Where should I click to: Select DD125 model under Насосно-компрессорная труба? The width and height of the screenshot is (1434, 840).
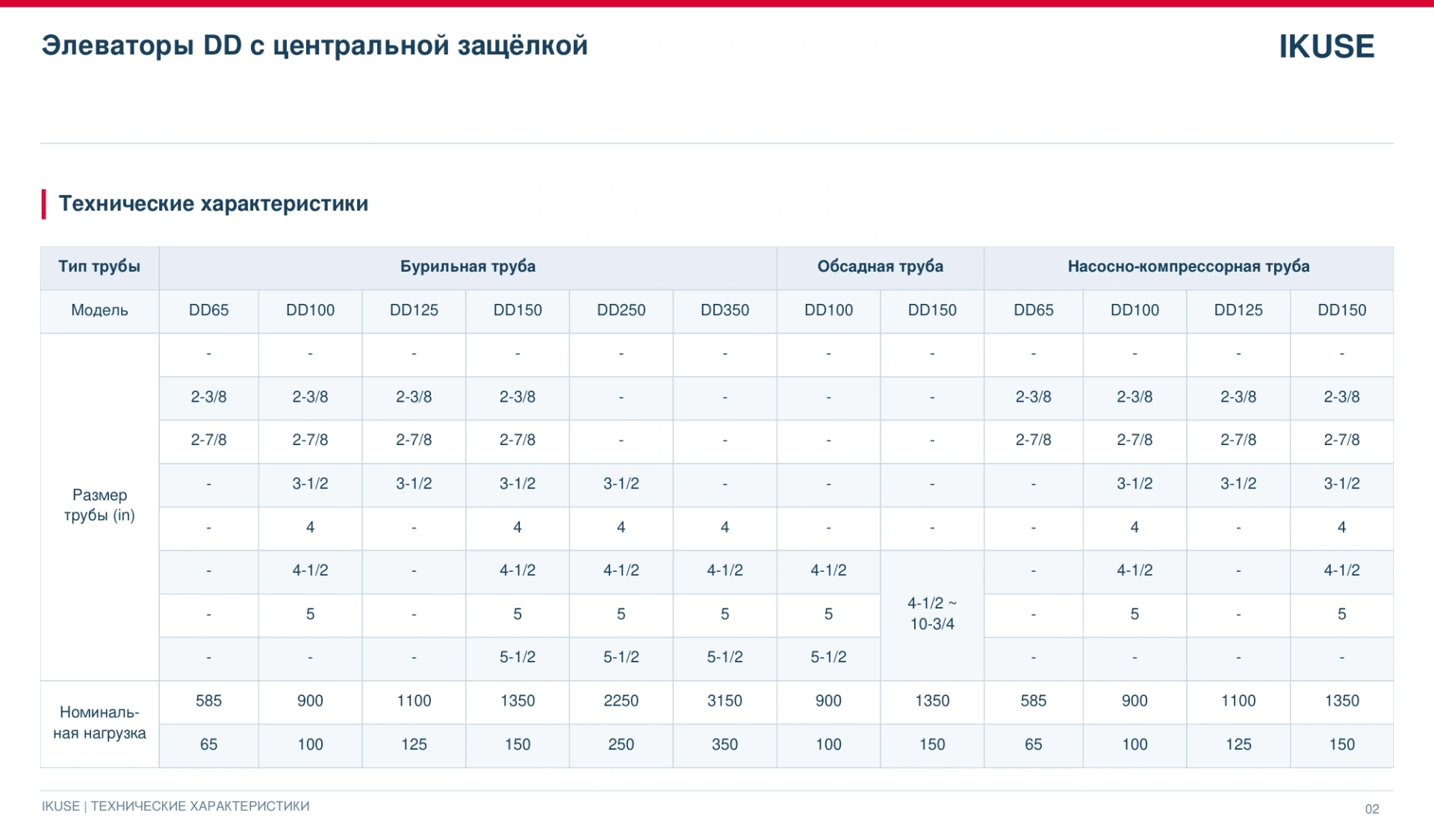(1238, 311)
